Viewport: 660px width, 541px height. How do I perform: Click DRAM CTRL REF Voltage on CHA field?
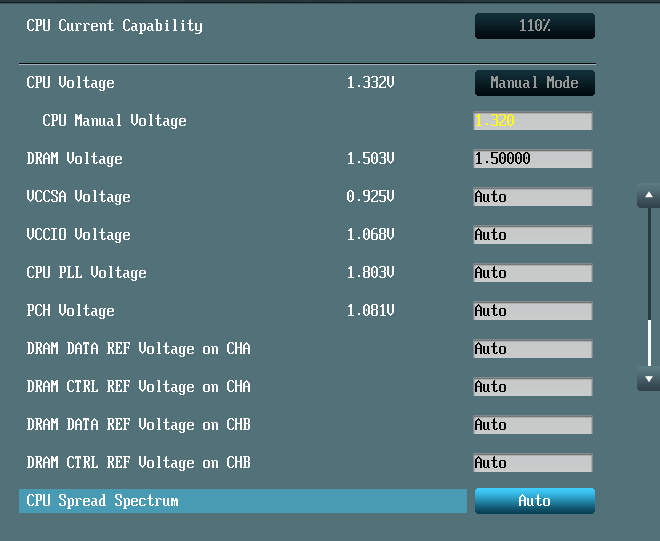(533, 387)
